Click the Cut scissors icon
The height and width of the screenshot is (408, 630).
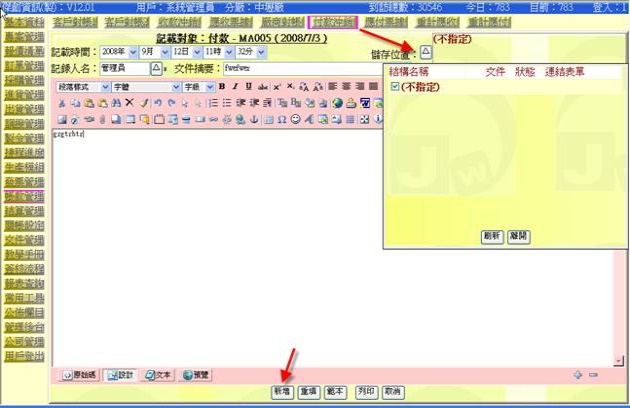pyautogui.click(x=63, y=103)
